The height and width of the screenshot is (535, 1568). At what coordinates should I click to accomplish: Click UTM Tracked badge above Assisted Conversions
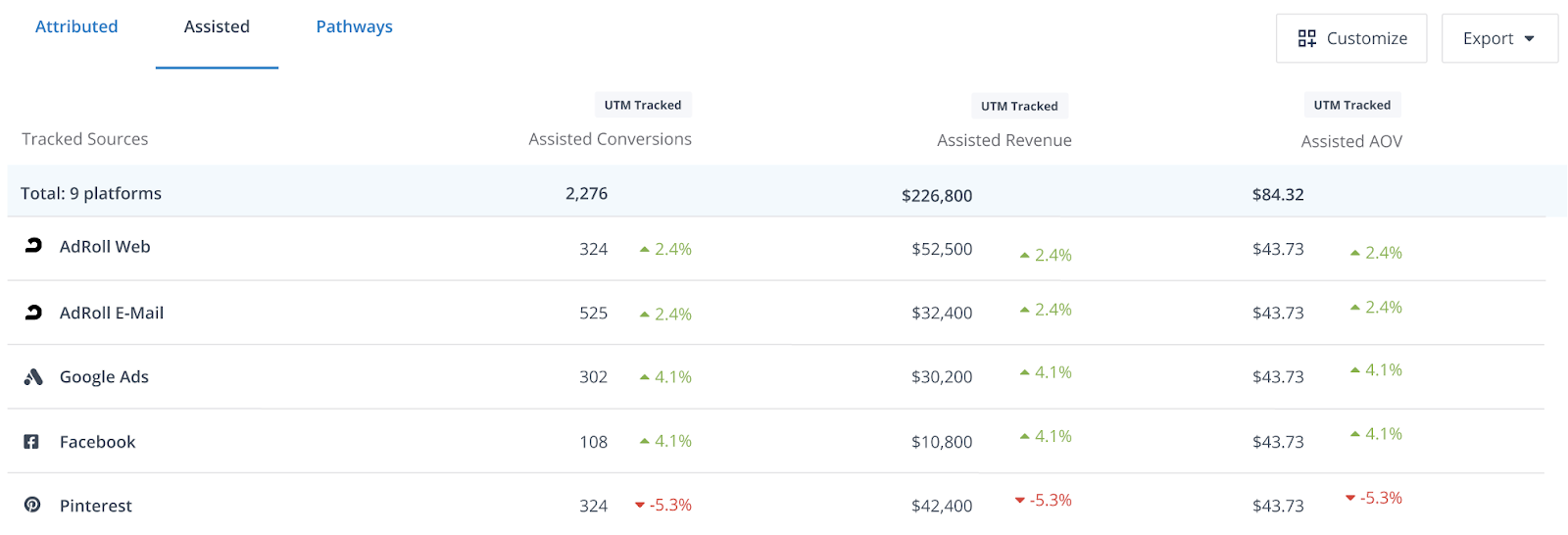click(x=642, y=105)
